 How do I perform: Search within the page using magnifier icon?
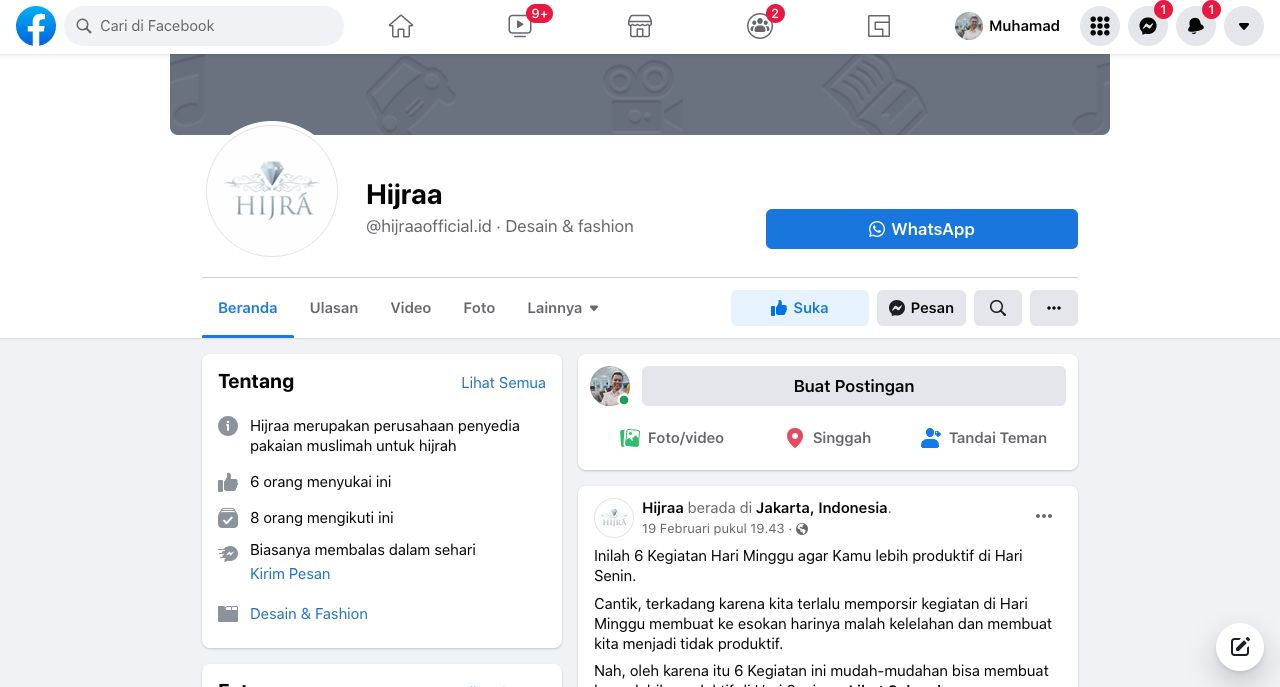[998, 308]
